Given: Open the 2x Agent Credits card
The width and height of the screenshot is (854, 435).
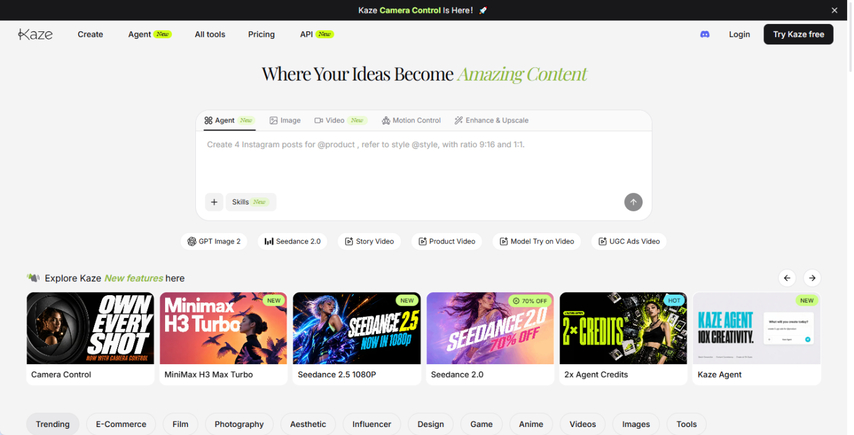Looking at the screenshot, I should [x=623, y=339].
